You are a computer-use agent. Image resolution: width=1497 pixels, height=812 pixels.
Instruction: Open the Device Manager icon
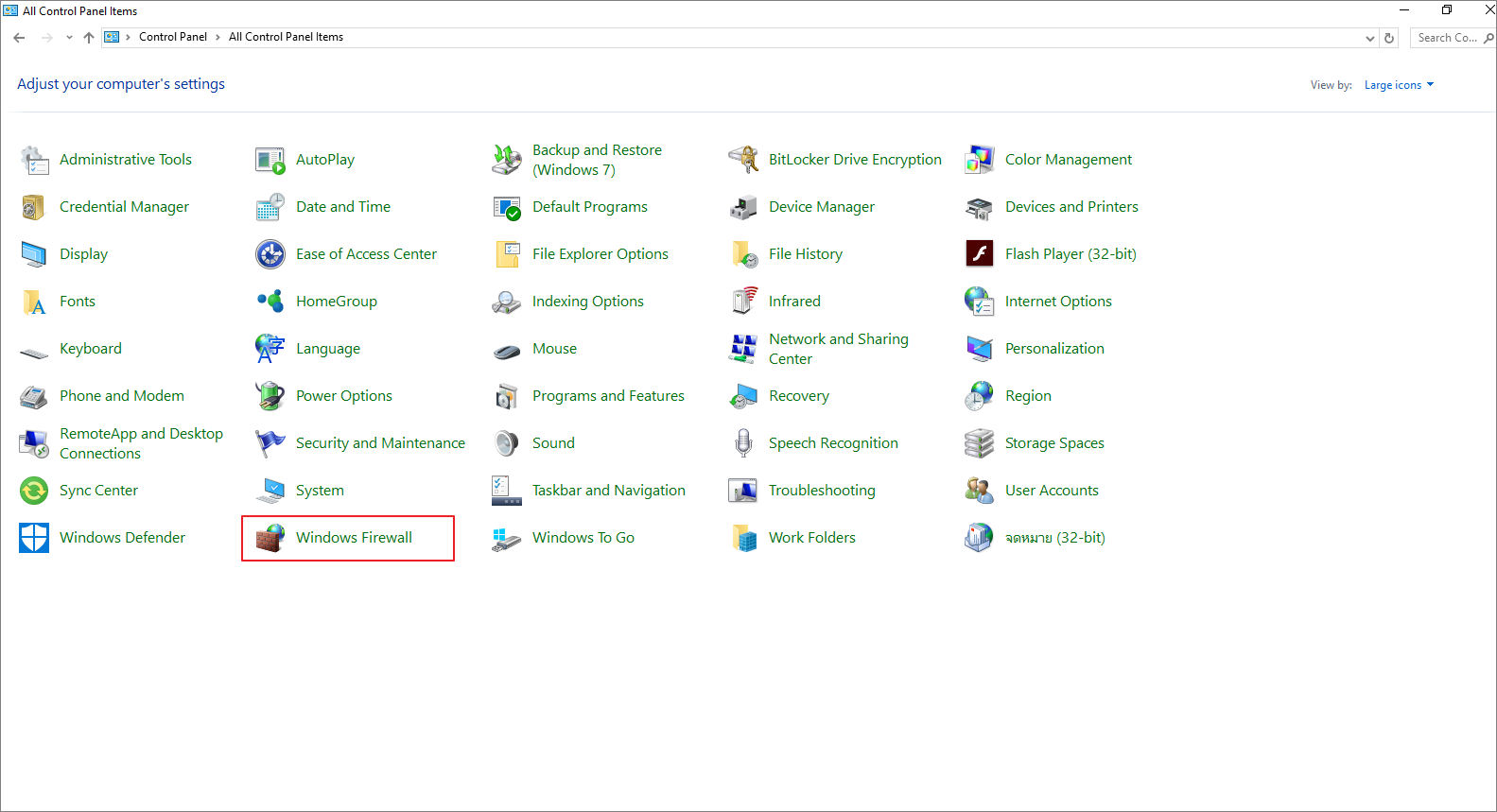pos(743,207)
